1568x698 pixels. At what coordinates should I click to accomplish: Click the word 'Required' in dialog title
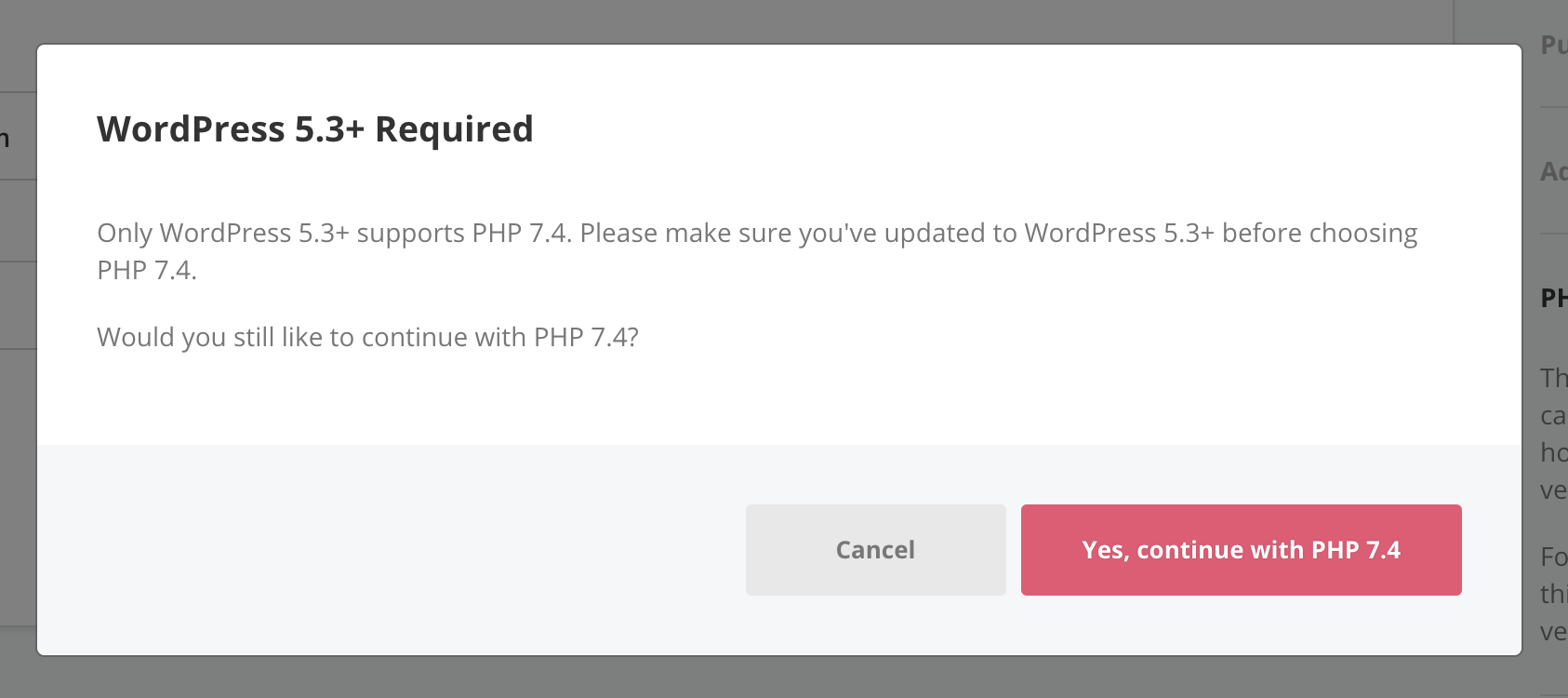[x=454, y=128]
